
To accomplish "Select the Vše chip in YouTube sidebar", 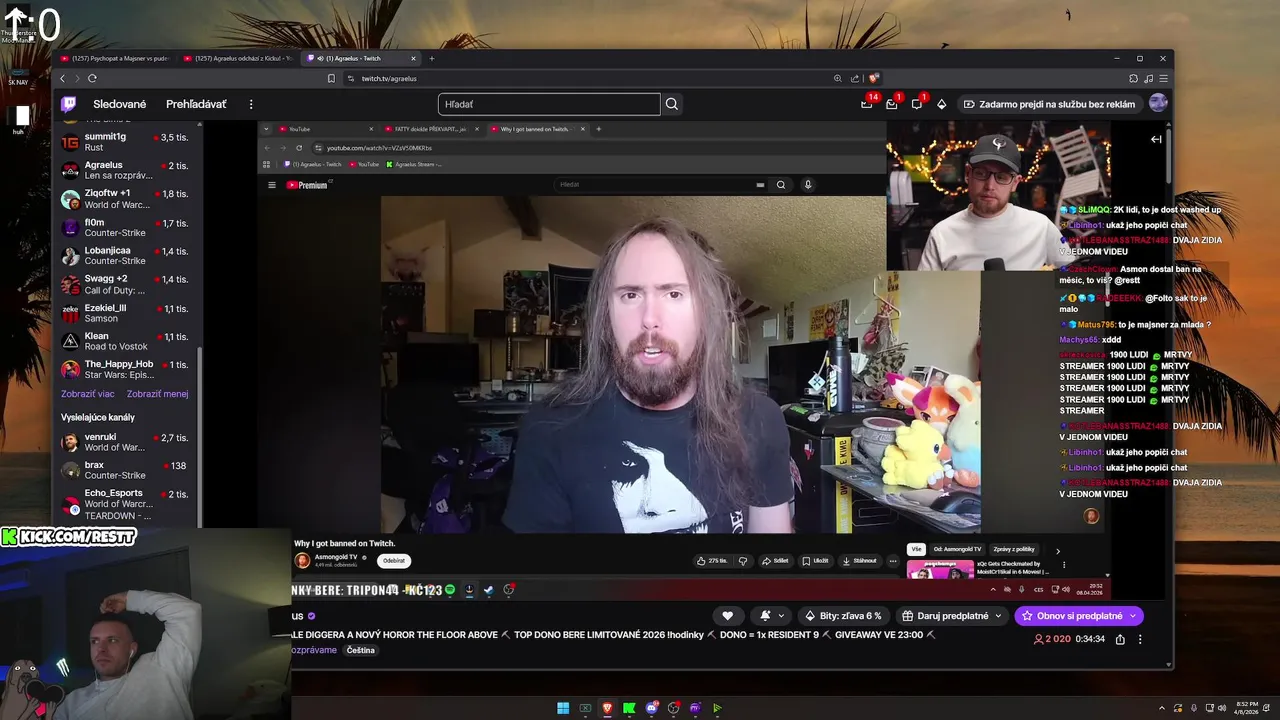I will pos(916,549).
